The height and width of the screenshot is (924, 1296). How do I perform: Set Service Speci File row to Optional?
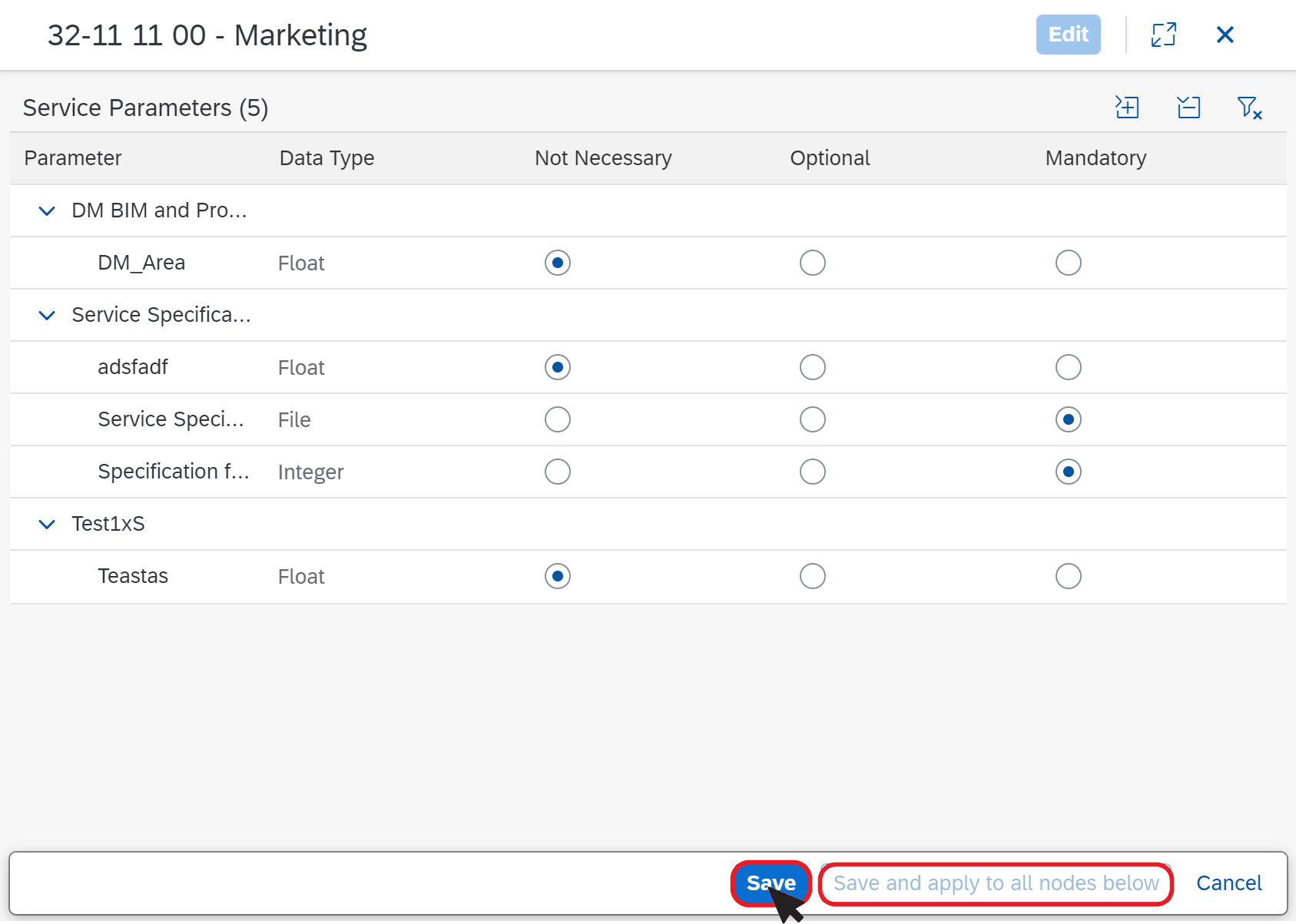click(812, 419)
